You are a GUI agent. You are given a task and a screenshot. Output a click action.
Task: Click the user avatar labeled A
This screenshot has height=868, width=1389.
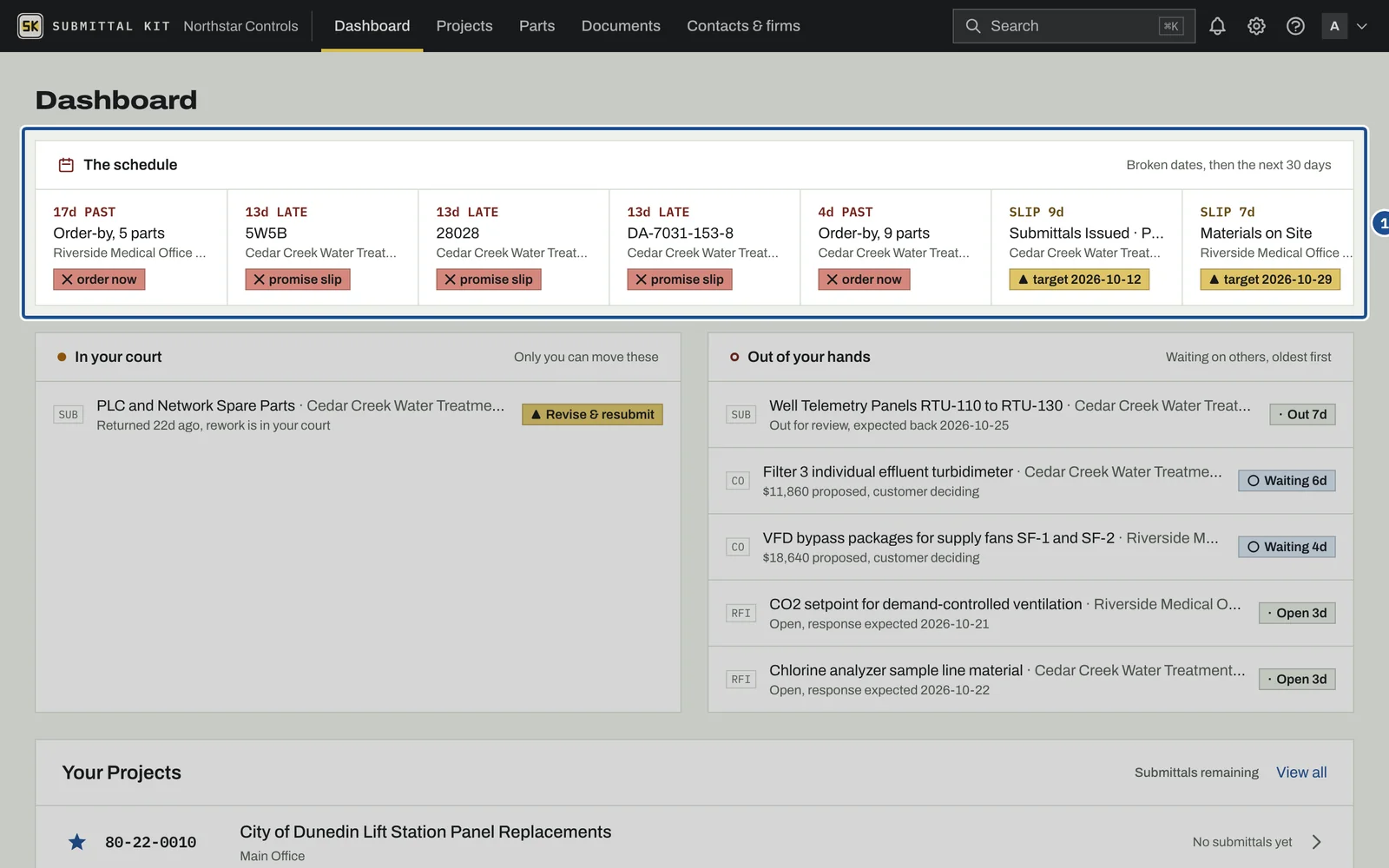tap(1334, 26)
